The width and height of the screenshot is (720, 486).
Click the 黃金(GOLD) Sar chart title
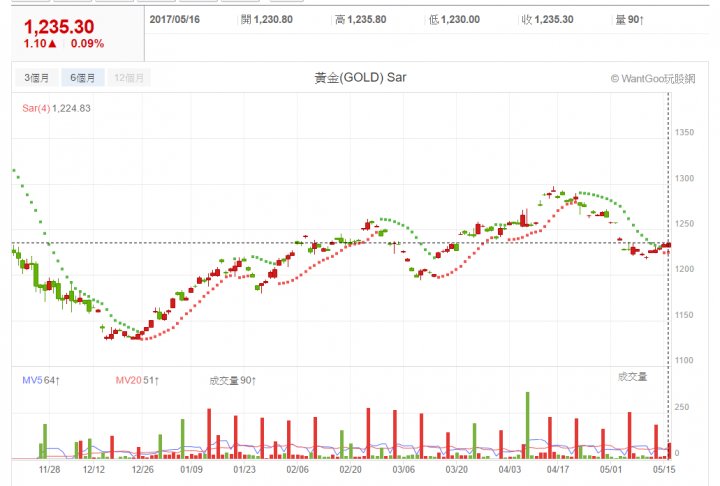point(360,77)
